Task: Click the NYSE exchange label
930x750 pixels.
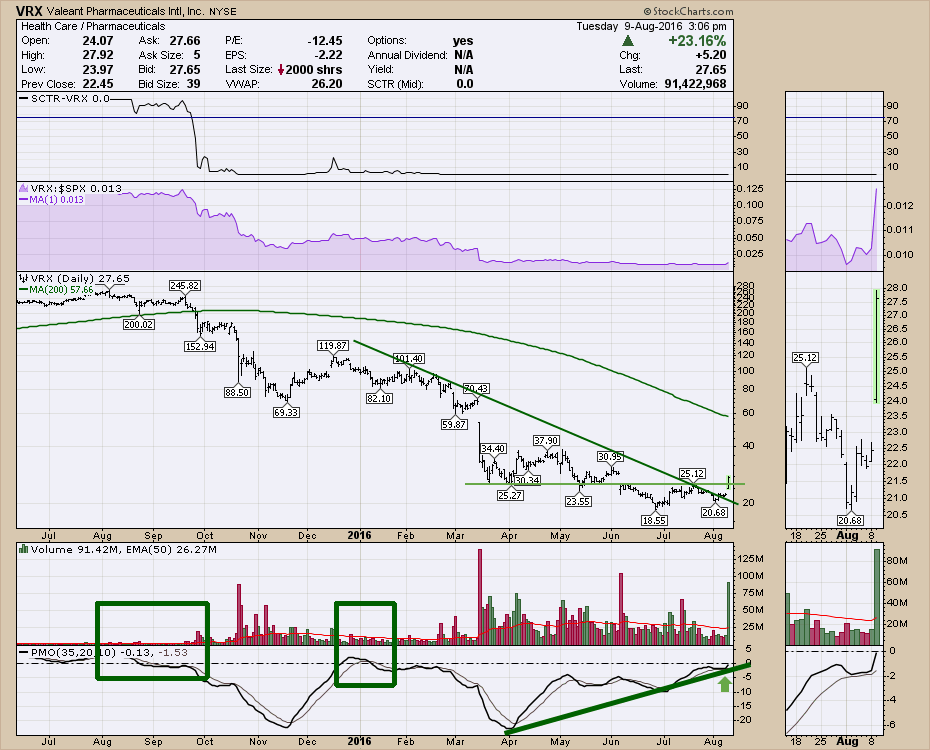Action: (x=222, y=12)
